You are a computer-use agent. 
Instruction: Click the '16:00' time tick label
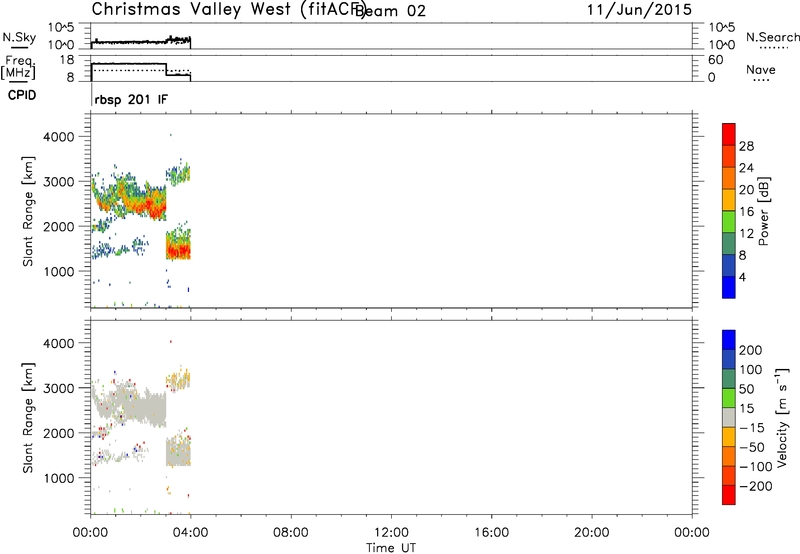coord(491,533)
